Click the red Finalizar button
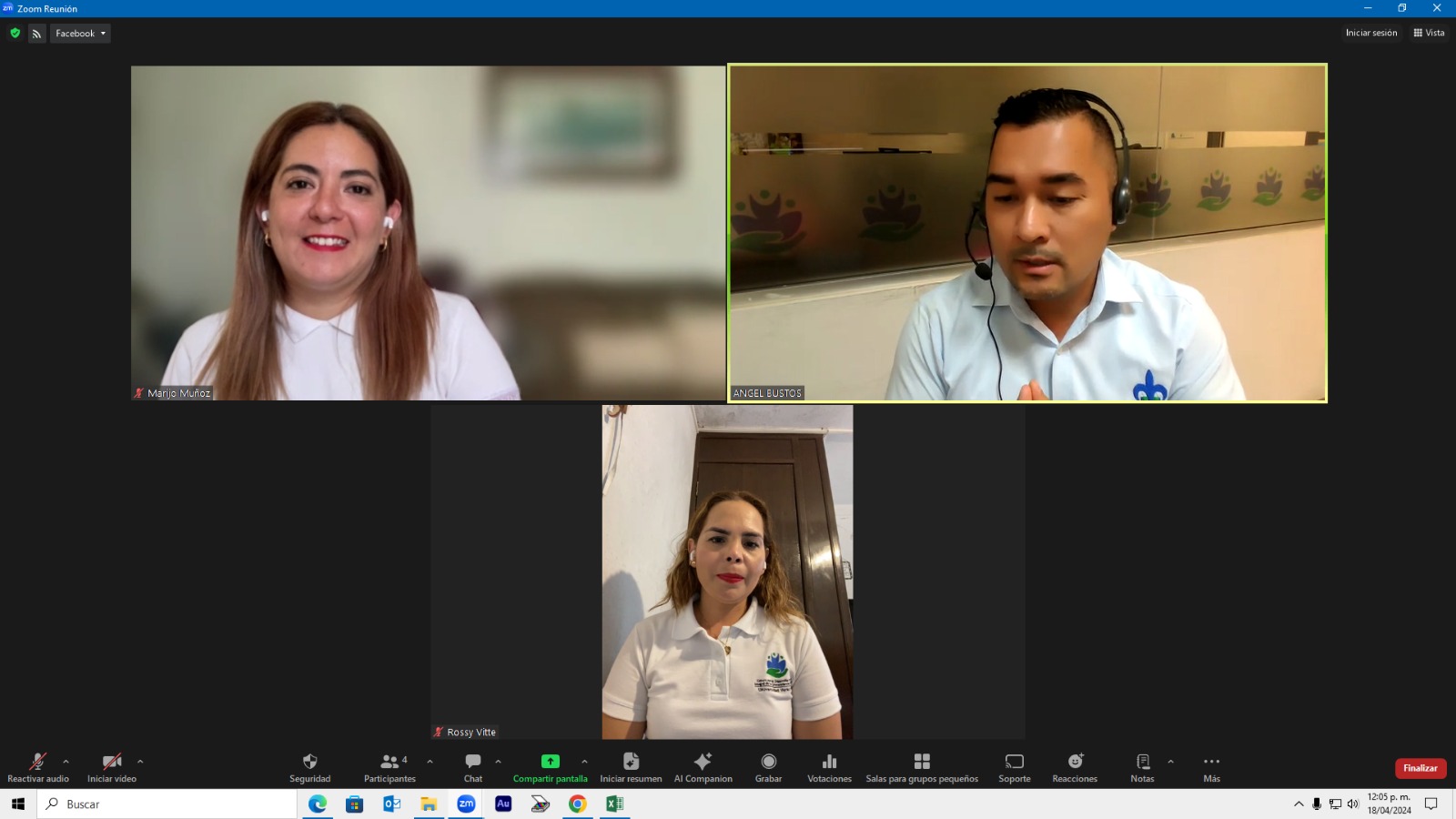The height and width of the screenshot is (819, 1456). [1420, 768]
